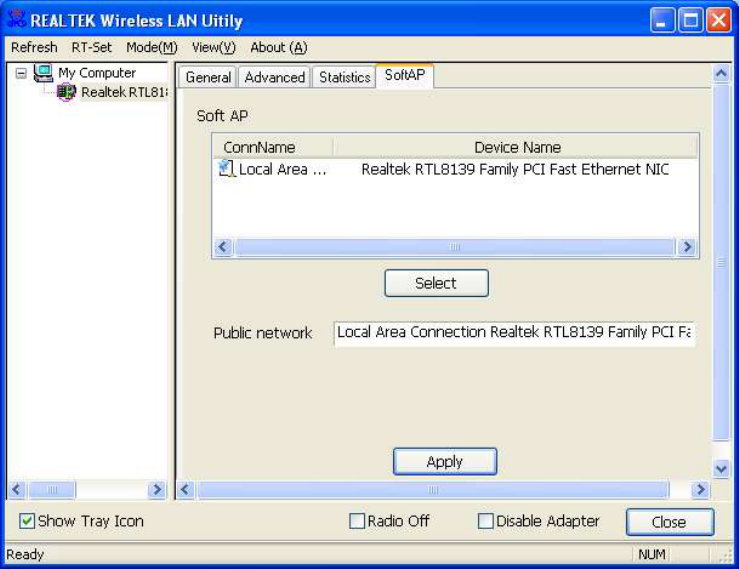Screen dimensions: 739x569
Task: Select My Computer tree label
Action: pos(97,73)
